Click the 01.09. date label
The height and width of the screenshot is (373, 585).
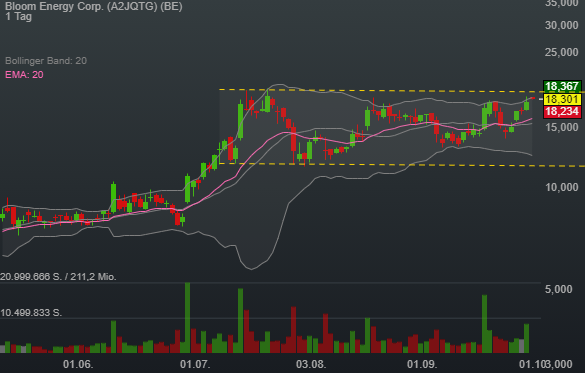point(422,364)
